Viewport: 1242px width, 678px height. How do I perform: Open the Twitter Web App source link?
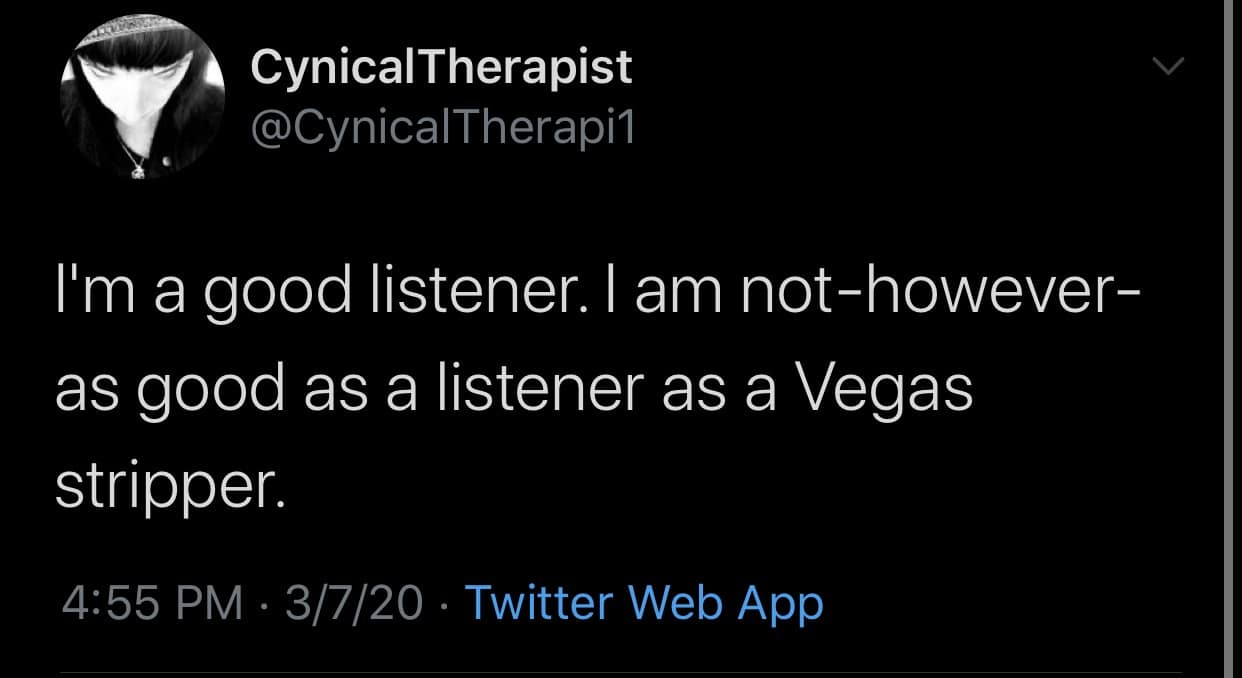[644, 603]
